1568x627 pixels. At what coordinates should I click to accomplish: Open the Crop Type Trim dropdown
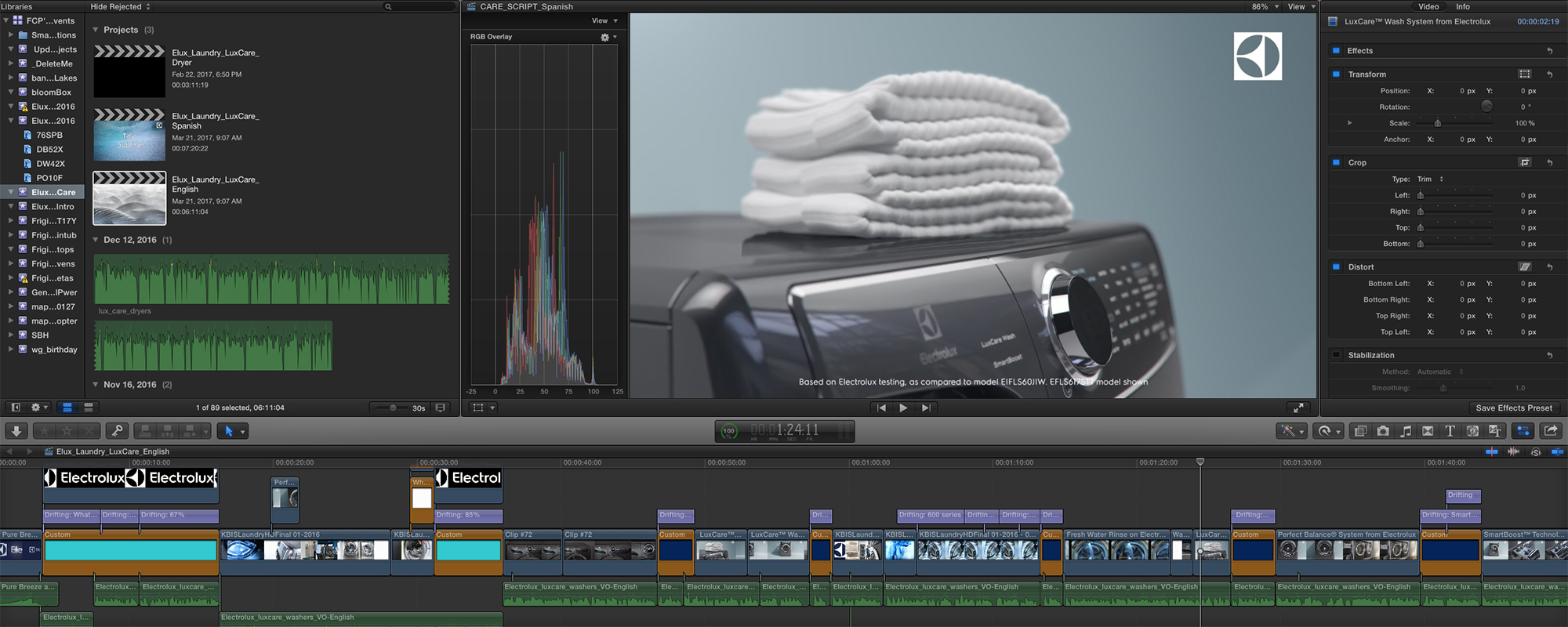click(x=1430, y=179)
